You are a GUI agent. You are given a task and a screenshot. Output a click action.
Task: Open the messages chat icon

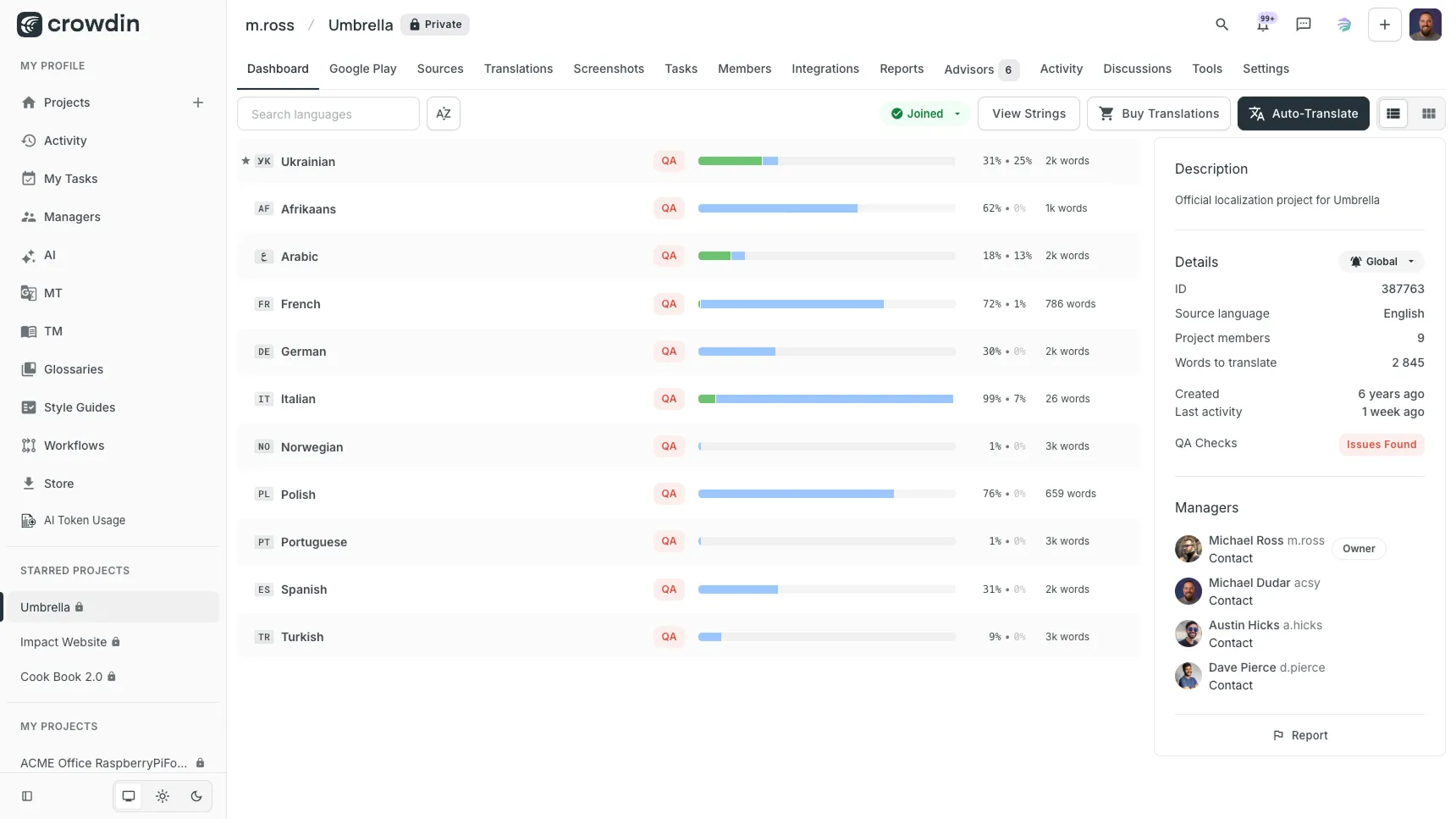(x=1304, y=25)
